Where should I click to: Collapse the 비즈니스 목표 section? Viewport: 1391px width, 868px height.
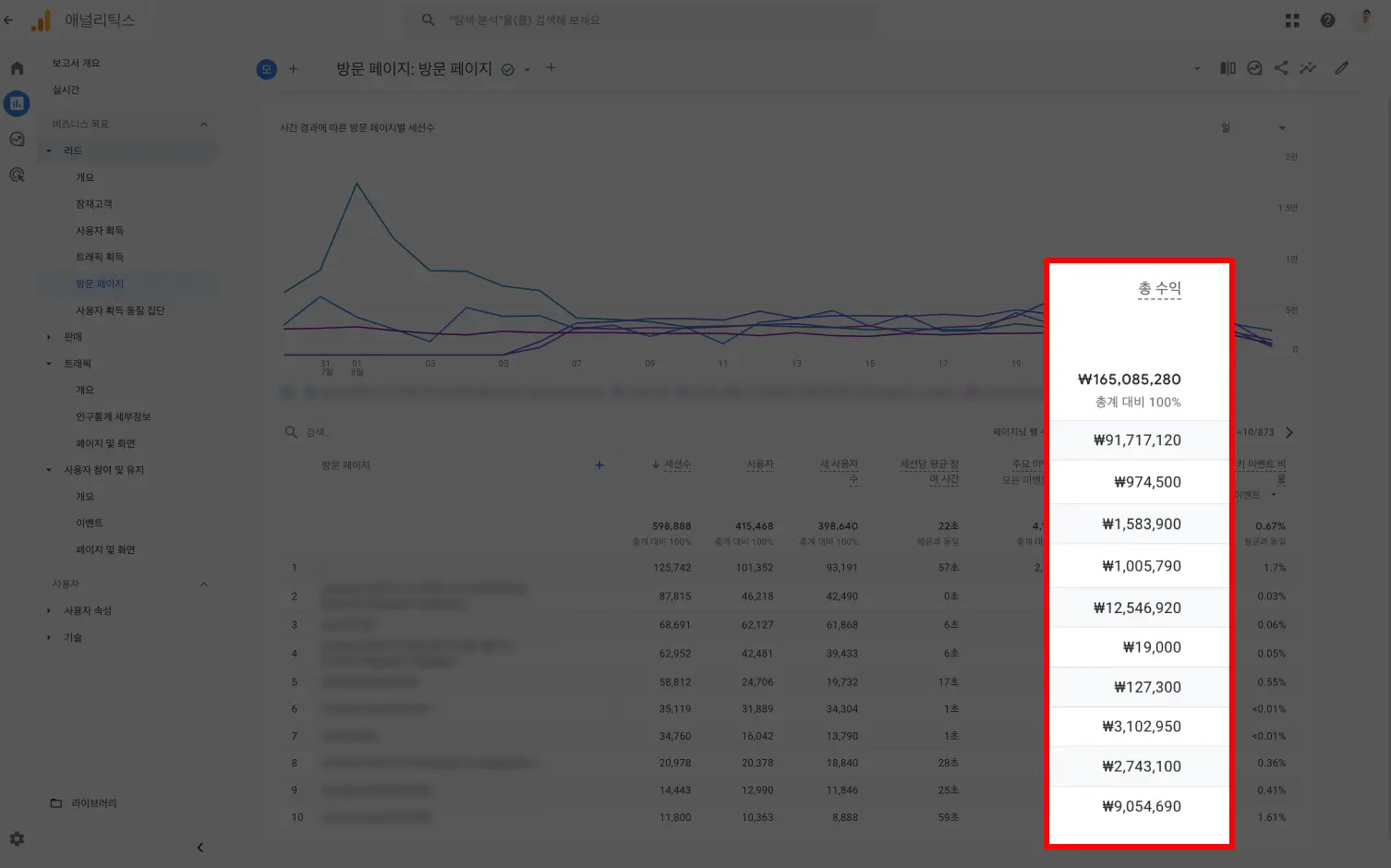tap(203, 125)
